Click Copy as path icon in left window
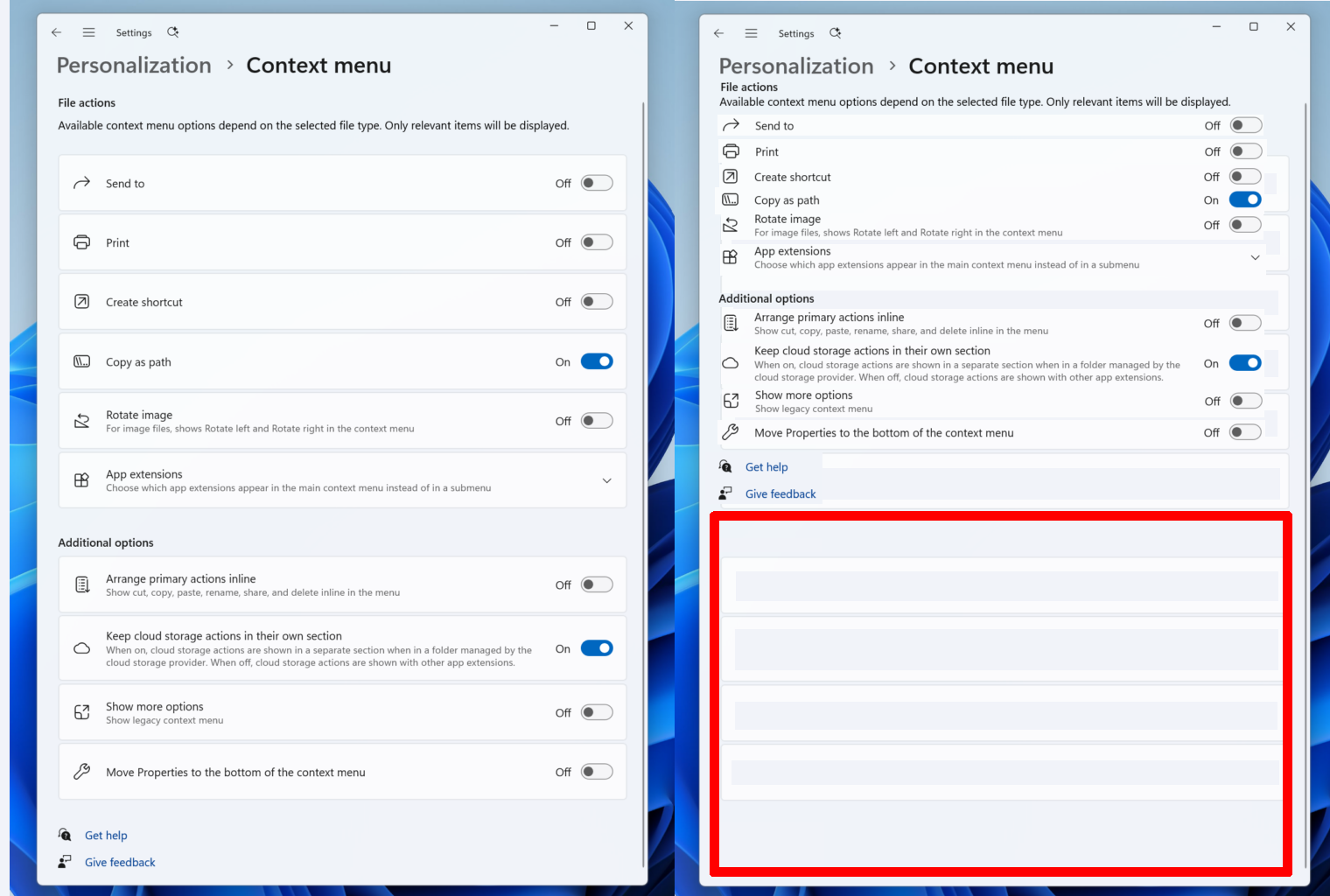 81,361
